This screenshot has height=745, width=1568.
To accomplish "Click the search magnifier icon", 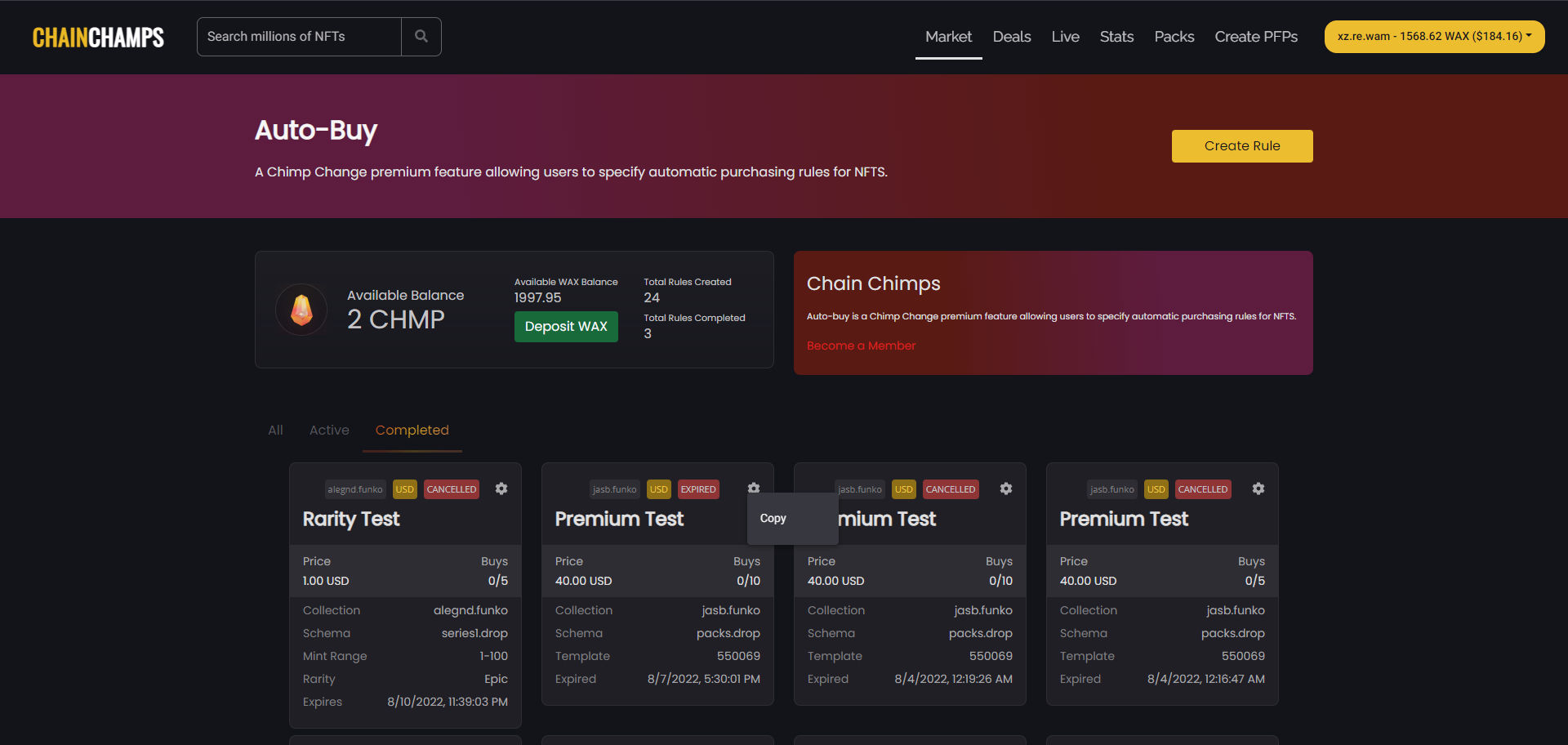I will pyautogui.click(x=421, y=37).
